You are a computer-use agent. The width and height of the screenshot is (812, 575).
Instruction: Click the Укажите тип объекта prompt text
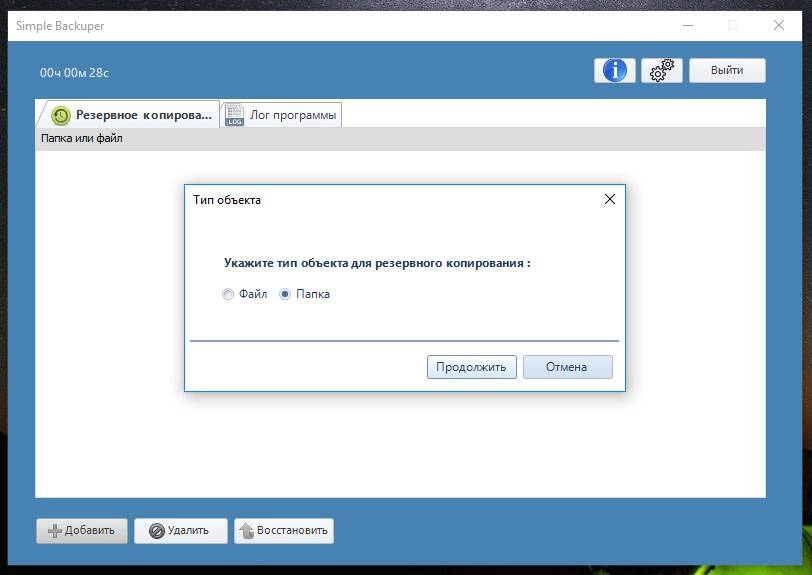(x=377, y=263)
